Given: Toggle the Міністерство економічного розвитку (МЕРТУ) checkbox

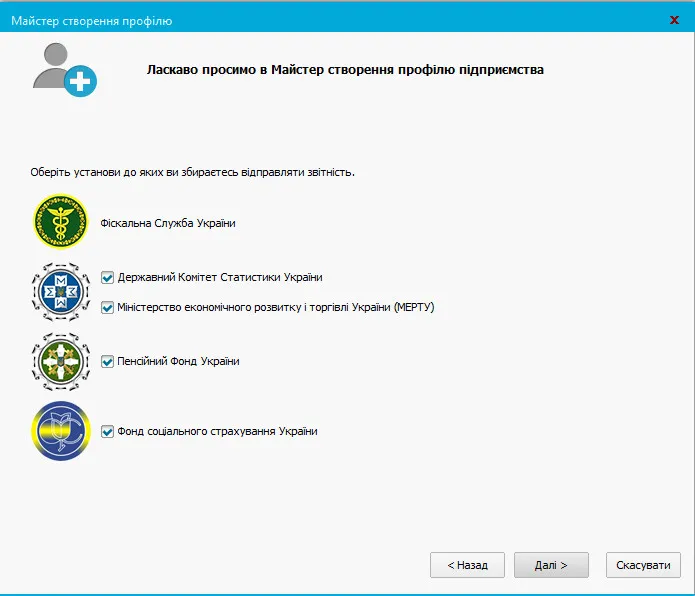Looking at the screenshot, I should pos(107,308).
